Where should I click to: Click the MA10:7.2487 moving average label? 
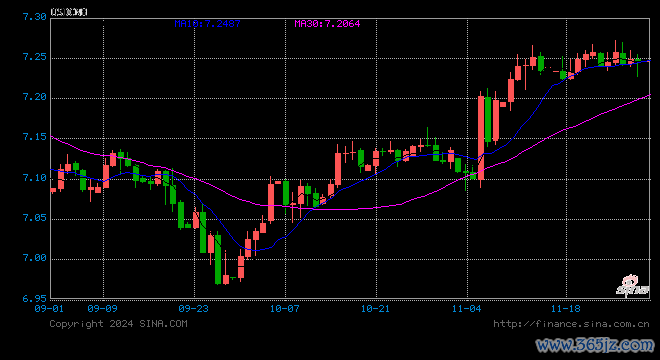(x=208, y=24)
